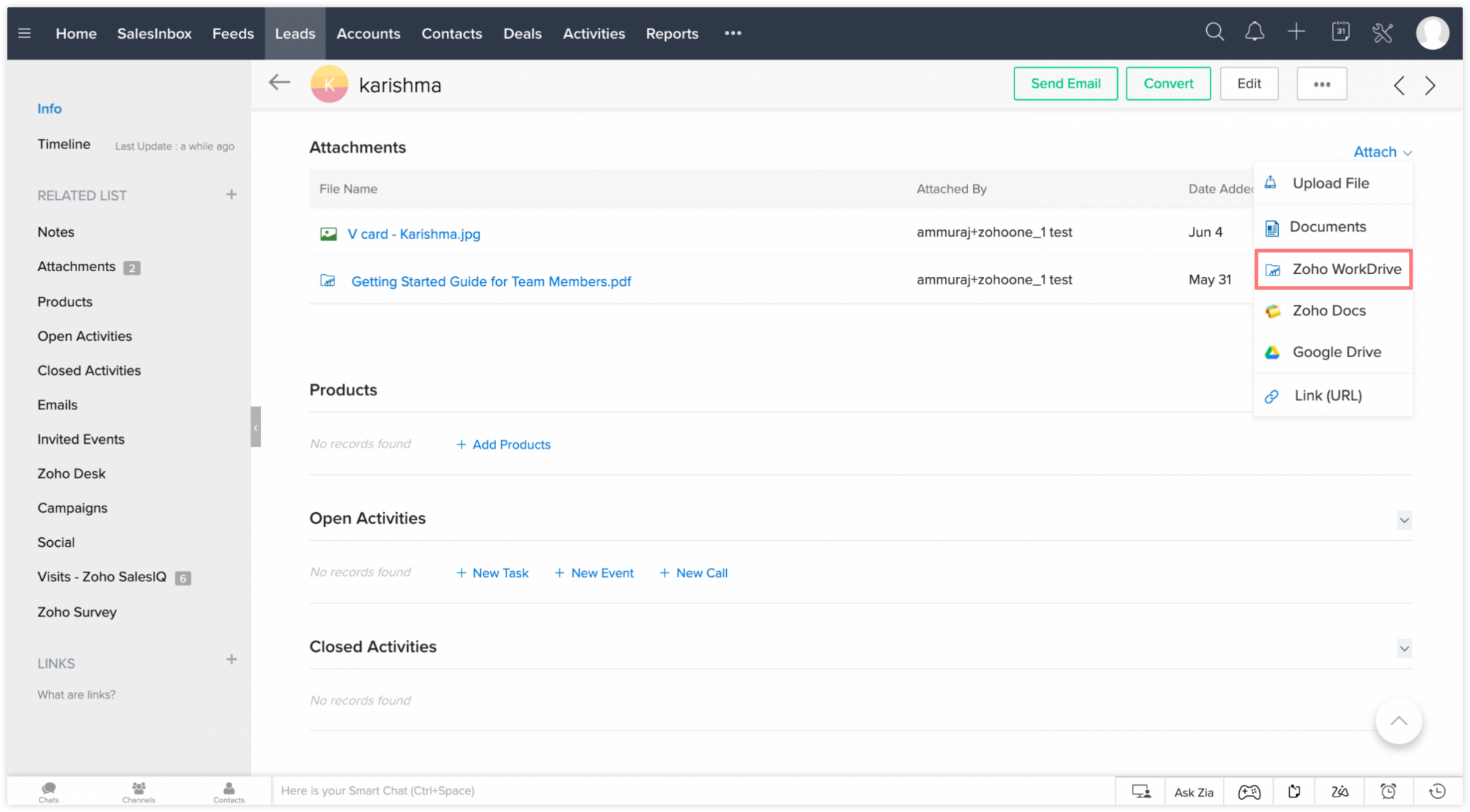Screen dimensions: 1470x812
Task: Switch to the Contacts module tab
Action: [x=451, y=33]
